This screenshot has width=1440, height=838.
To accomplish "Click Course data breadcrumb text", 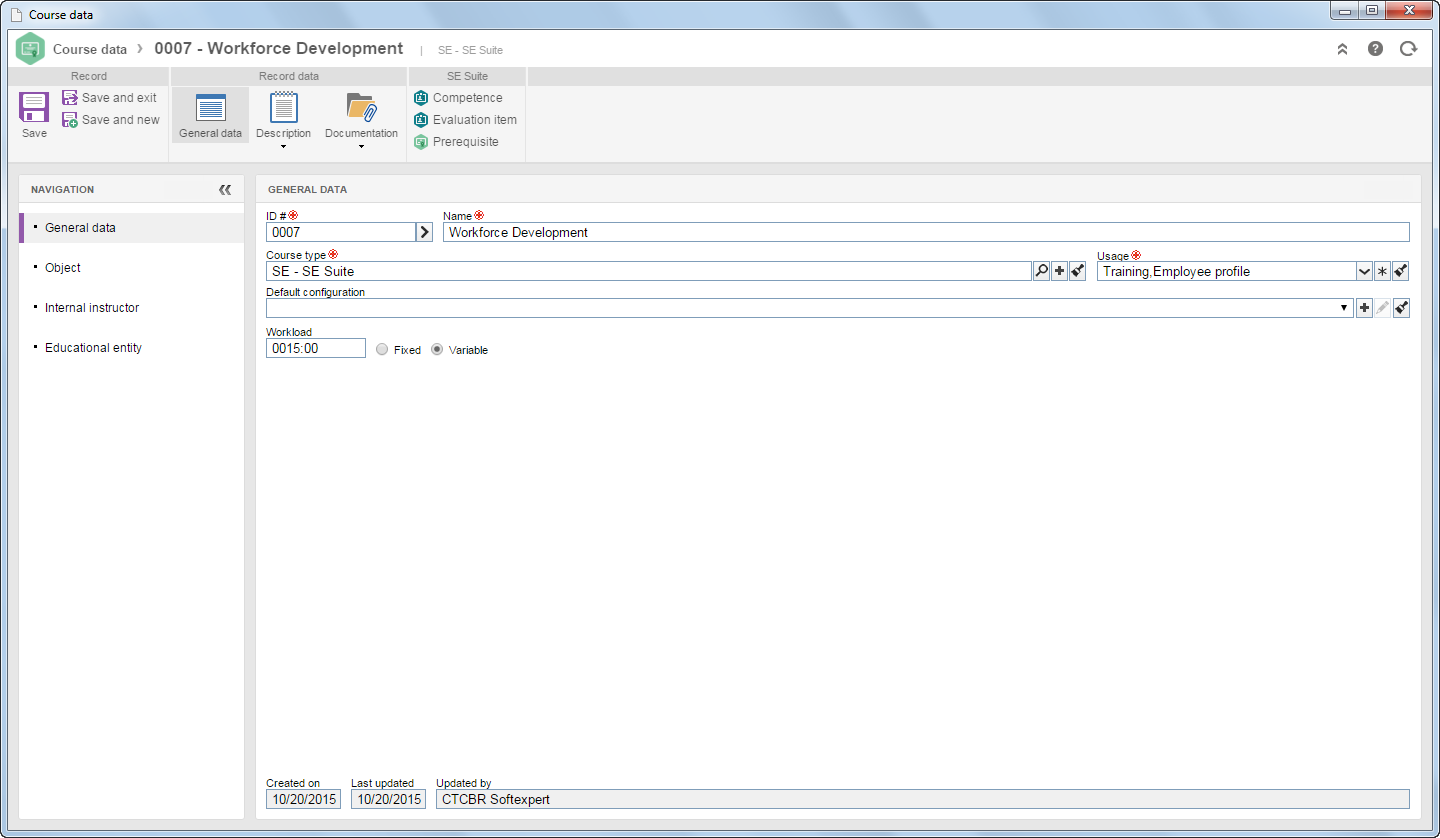I will point(90,49).
